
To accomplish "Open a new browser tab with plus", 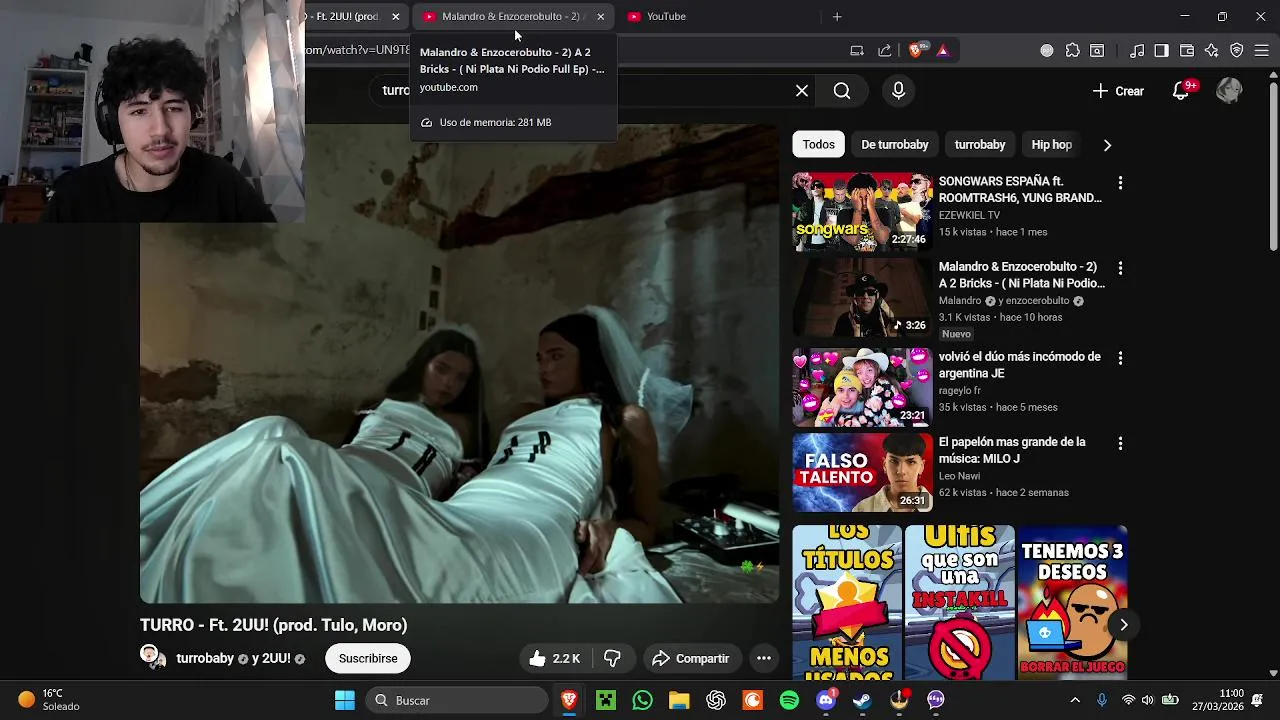I will (x=837, y=16).
